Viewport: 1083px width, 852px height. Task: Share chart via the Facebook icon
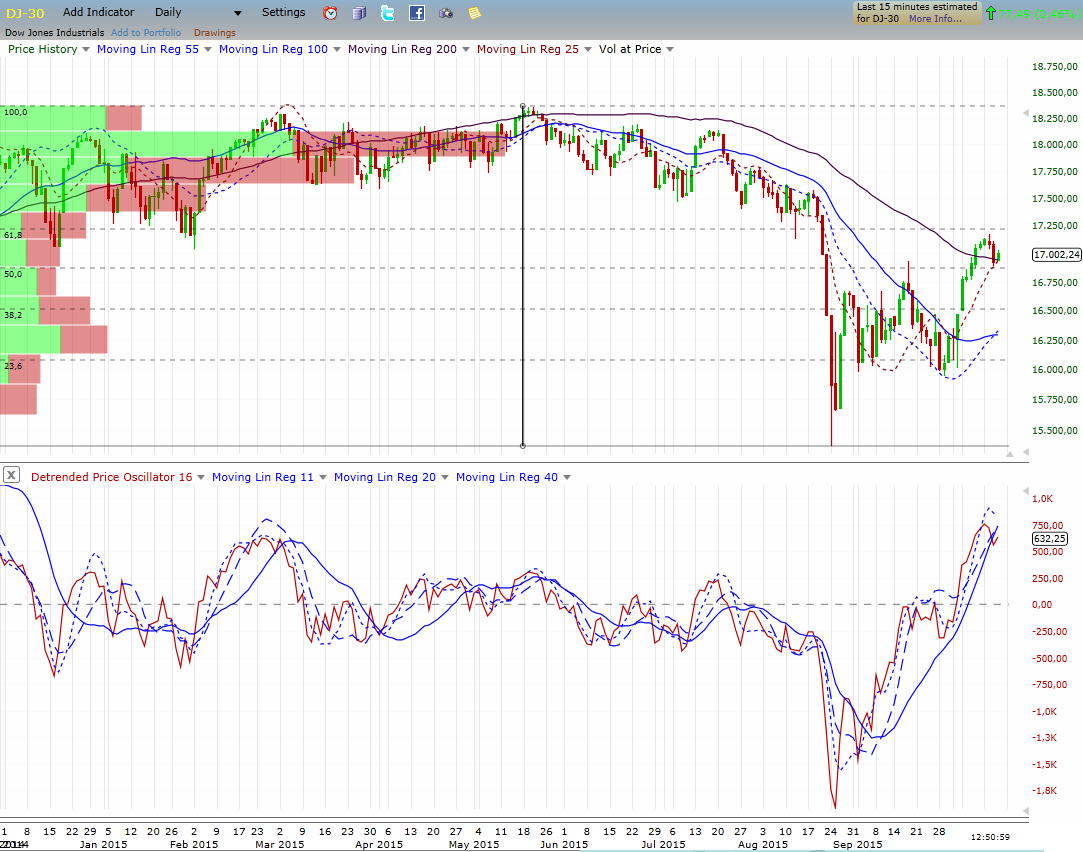click(417, 13)
